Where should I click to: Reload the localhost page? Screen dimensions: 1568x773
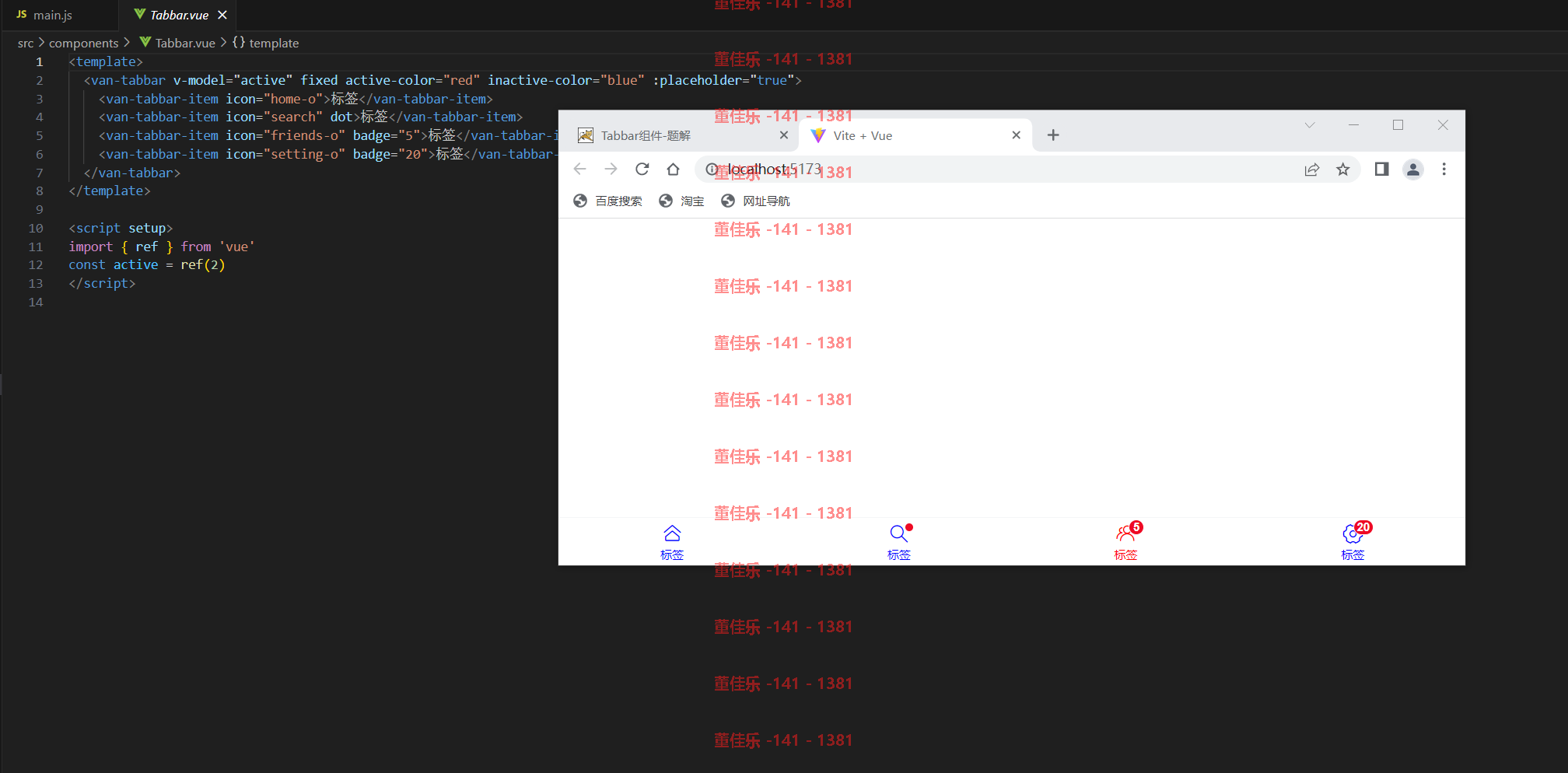(x=642, y=169)
